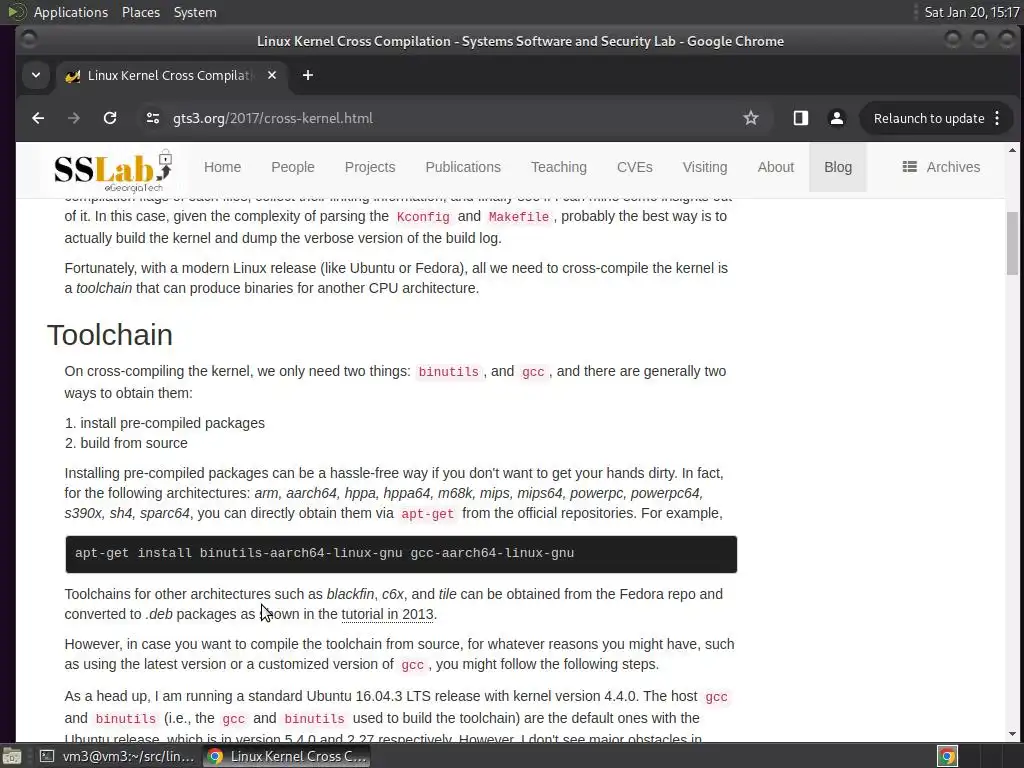Viewport: 1024px width, 768px height.
Task: Open the Publications page
Action: tap(463, 167)
